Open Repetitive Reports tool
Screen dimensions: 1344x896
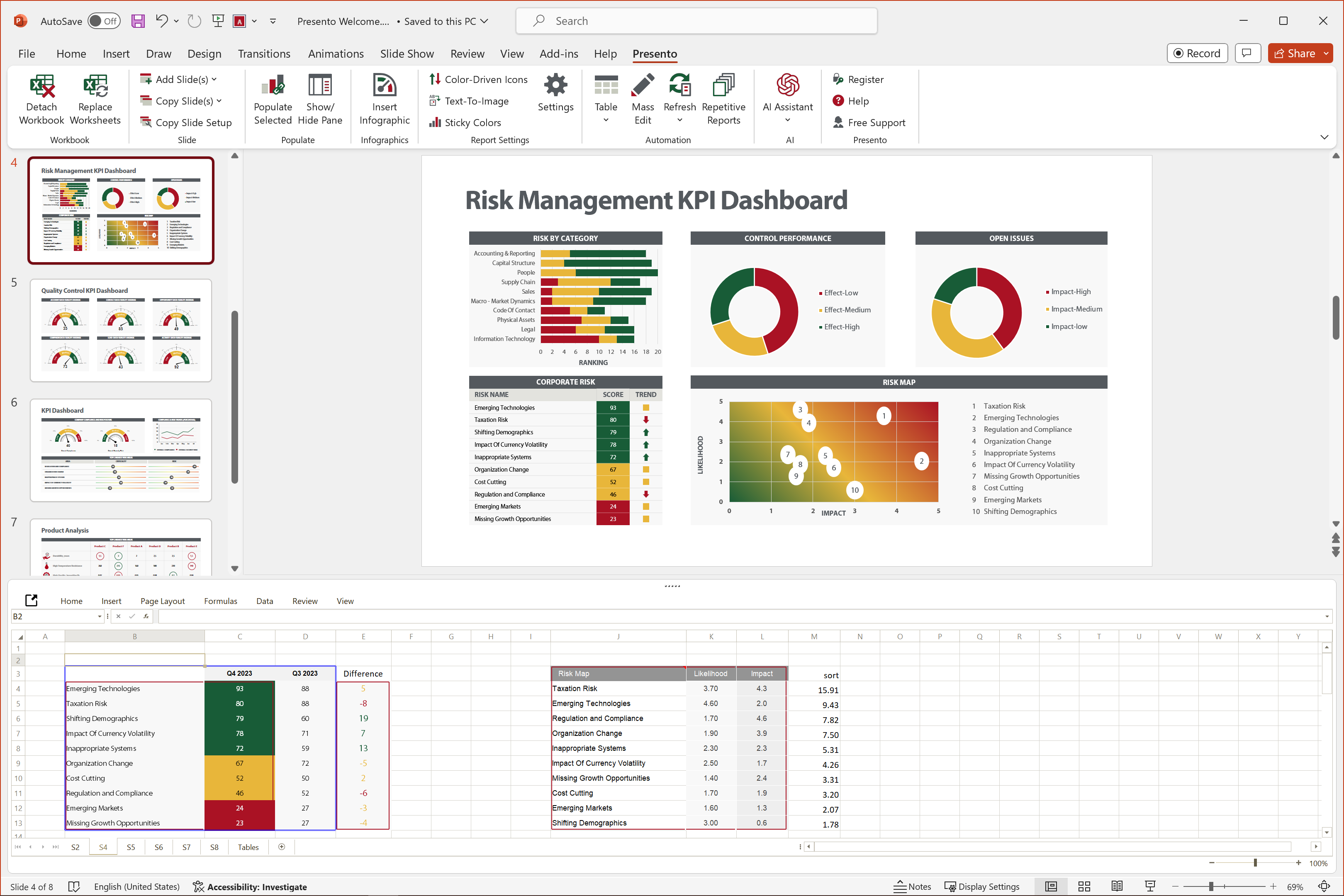click(723, 87)
